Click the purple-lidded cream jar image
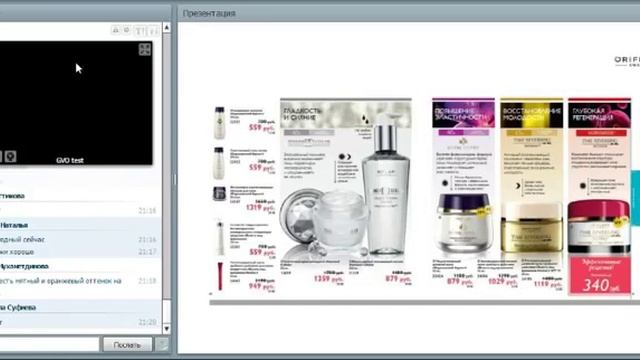Viewport: 640px width, 360px height. (464, 222)
